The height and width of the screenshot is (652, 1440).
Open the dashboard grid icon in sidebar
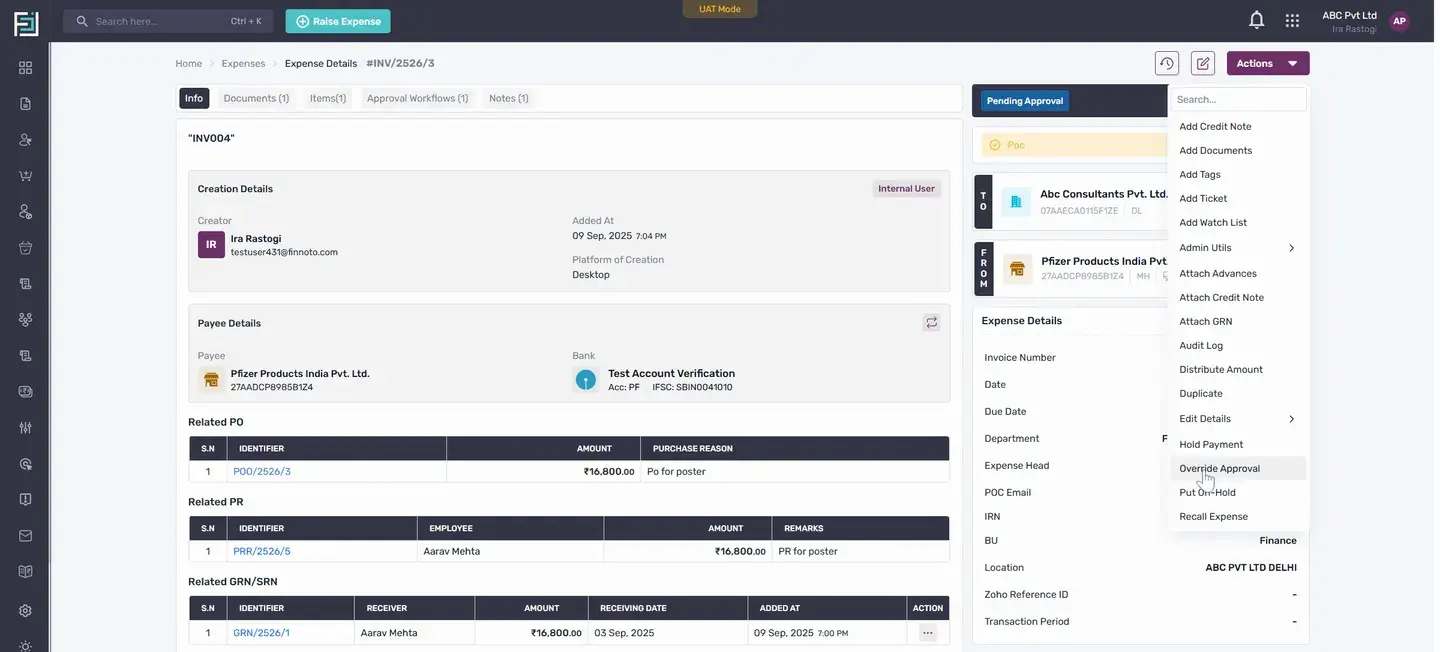tap(25, 68)
